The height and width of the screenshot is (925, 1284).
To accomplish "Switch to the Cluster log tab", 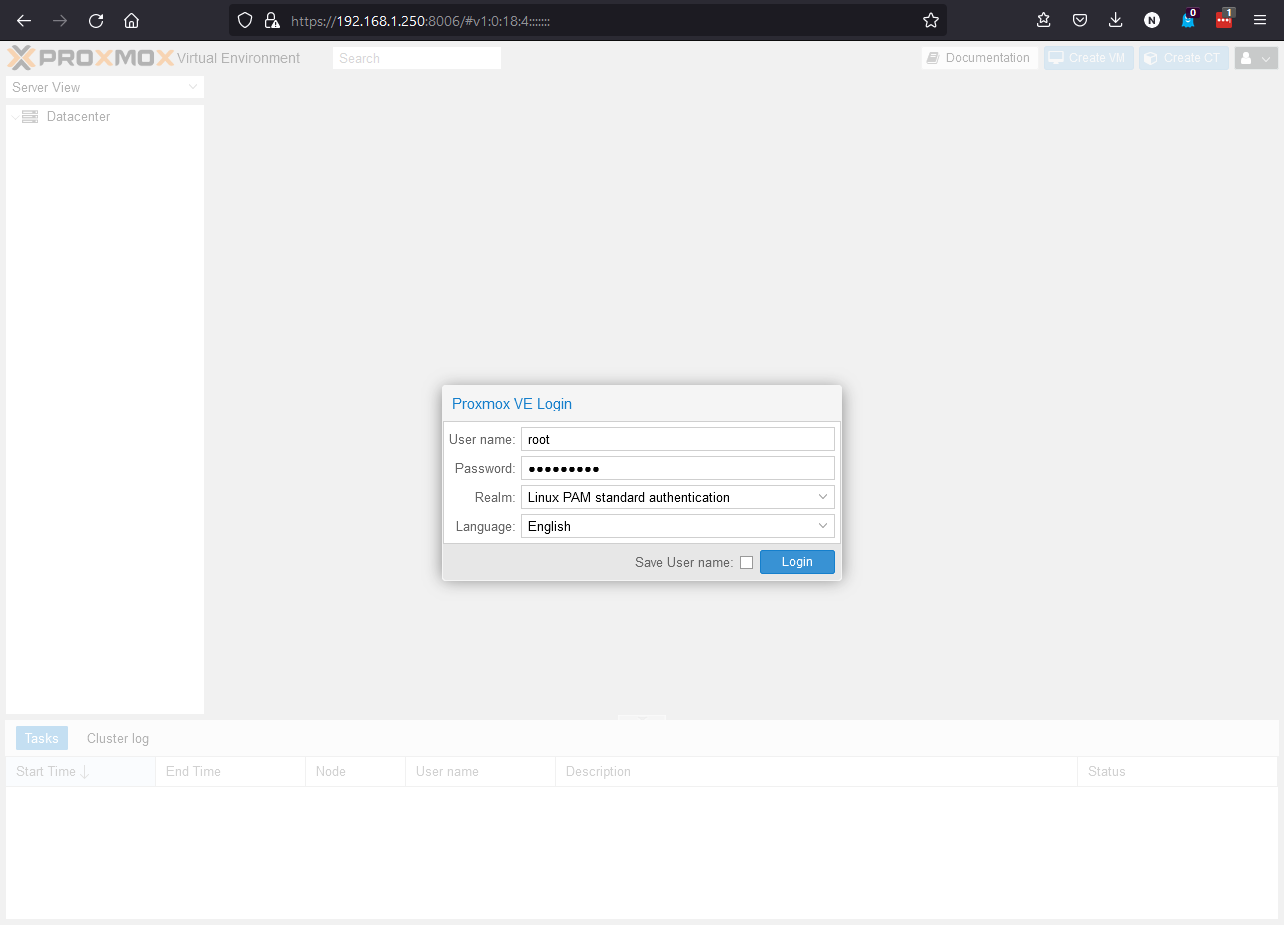I will pyautogui.click(x=118, y=739).
